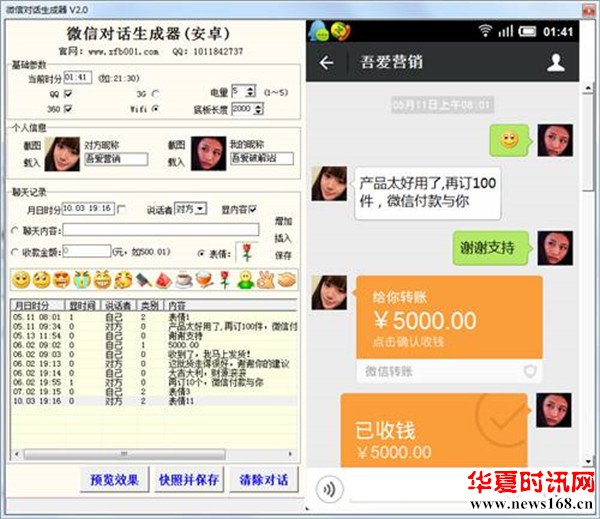Click the 给你转账 ¥5000.00 transfer bubble
This screenshot has height=519, width=600.
pos(449,329)
